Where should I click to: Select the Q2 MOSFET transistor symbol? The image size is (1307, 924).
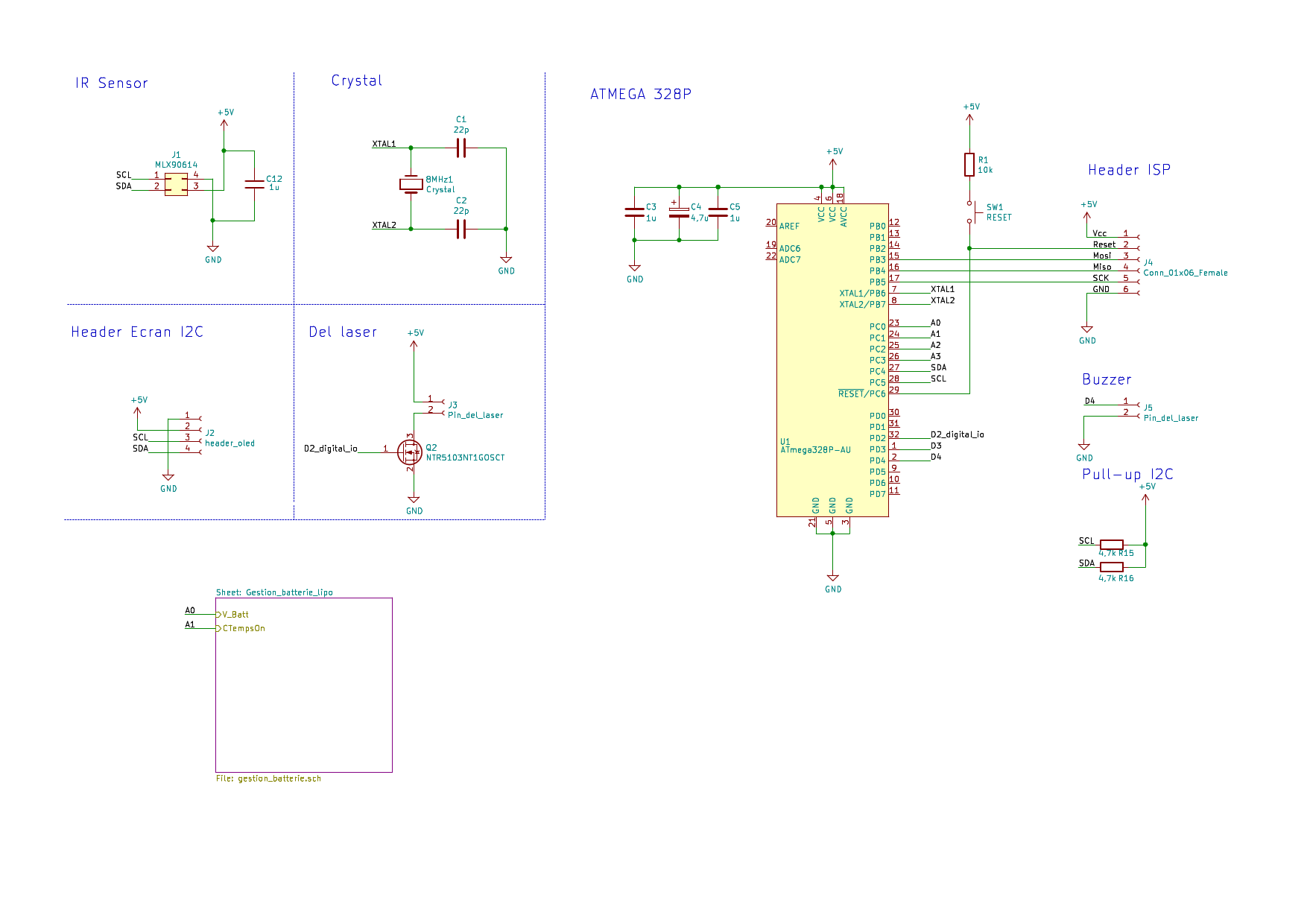(x=410, y=452)
